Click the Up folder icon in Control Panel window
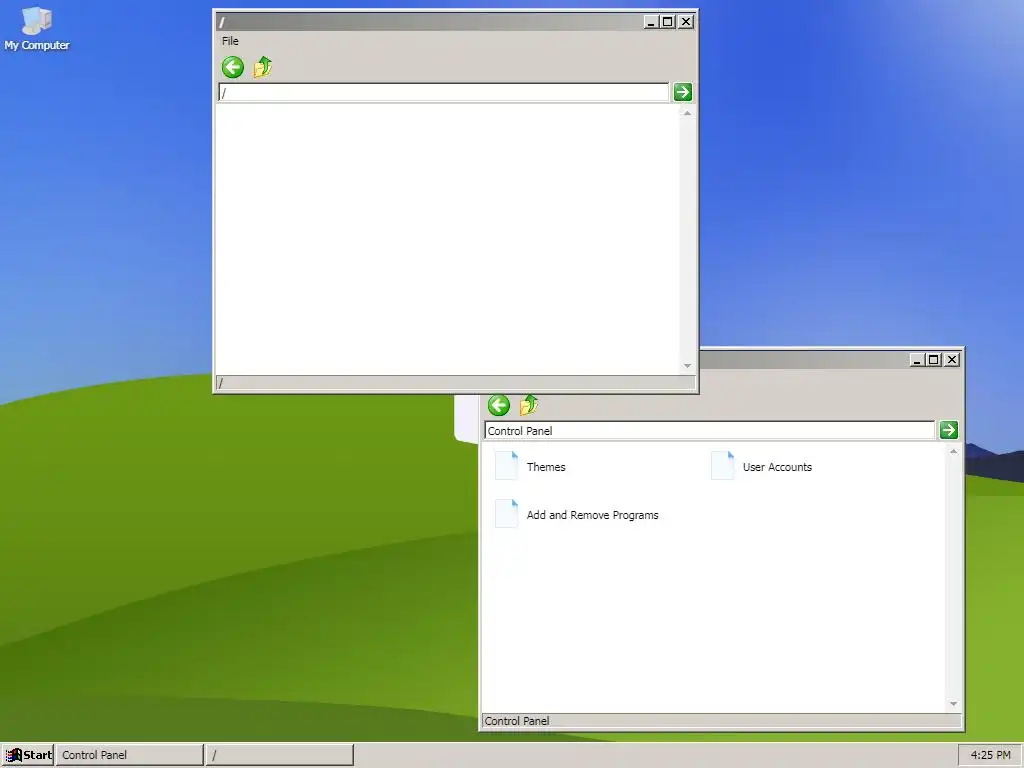1024x768 pixels. [x=529, y=405]
